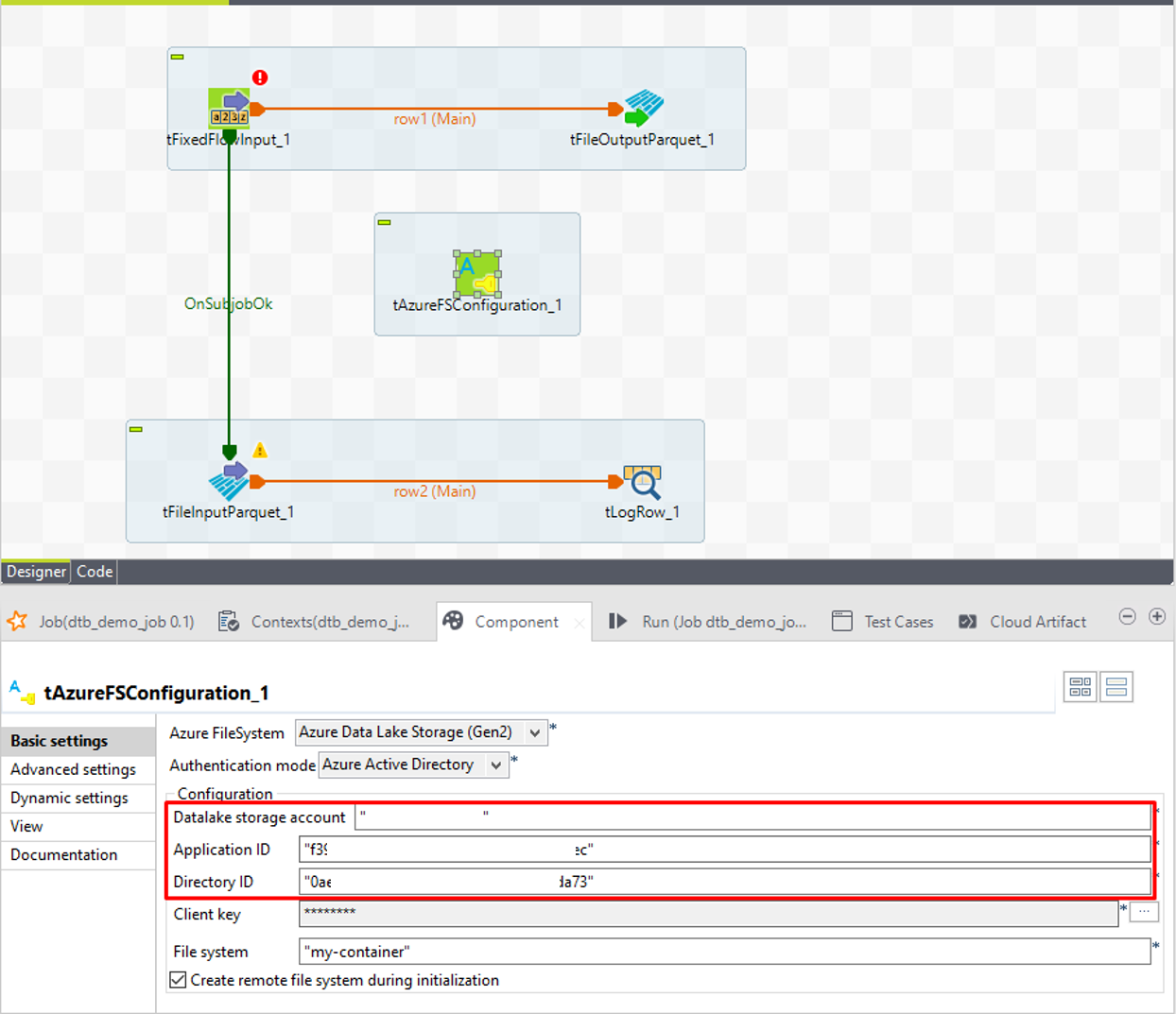Select the tFixedFlowInput_1 component icon
This screenshot has width=1176, height=1014.
click(230, 109)
